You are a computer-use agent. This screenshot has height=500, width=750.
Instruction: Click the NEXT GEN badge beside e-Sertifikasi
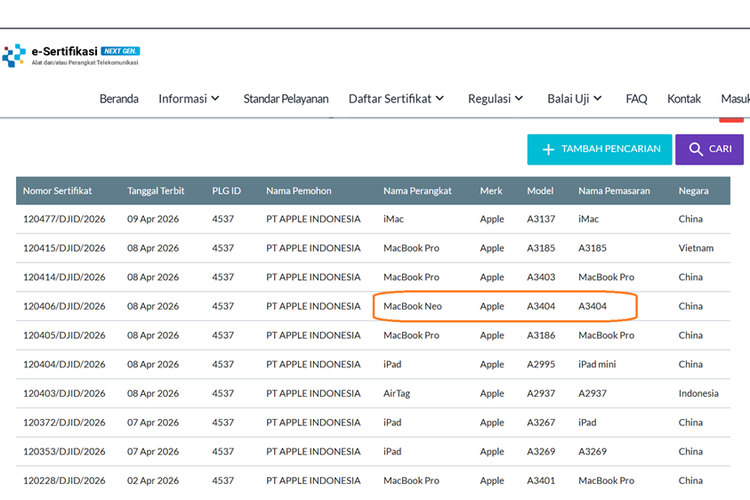(x=120, y=51)
